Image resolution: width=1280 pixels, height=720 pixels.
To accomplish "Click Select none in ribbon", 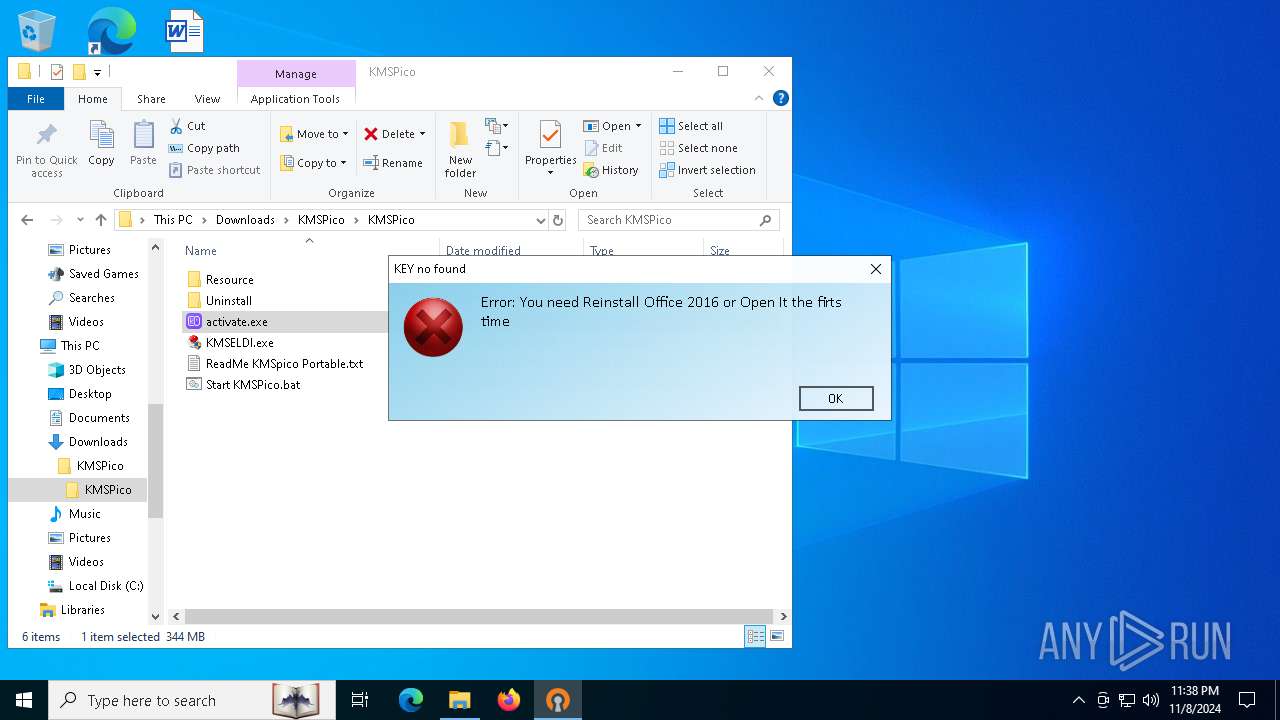I will coord(698,148).
